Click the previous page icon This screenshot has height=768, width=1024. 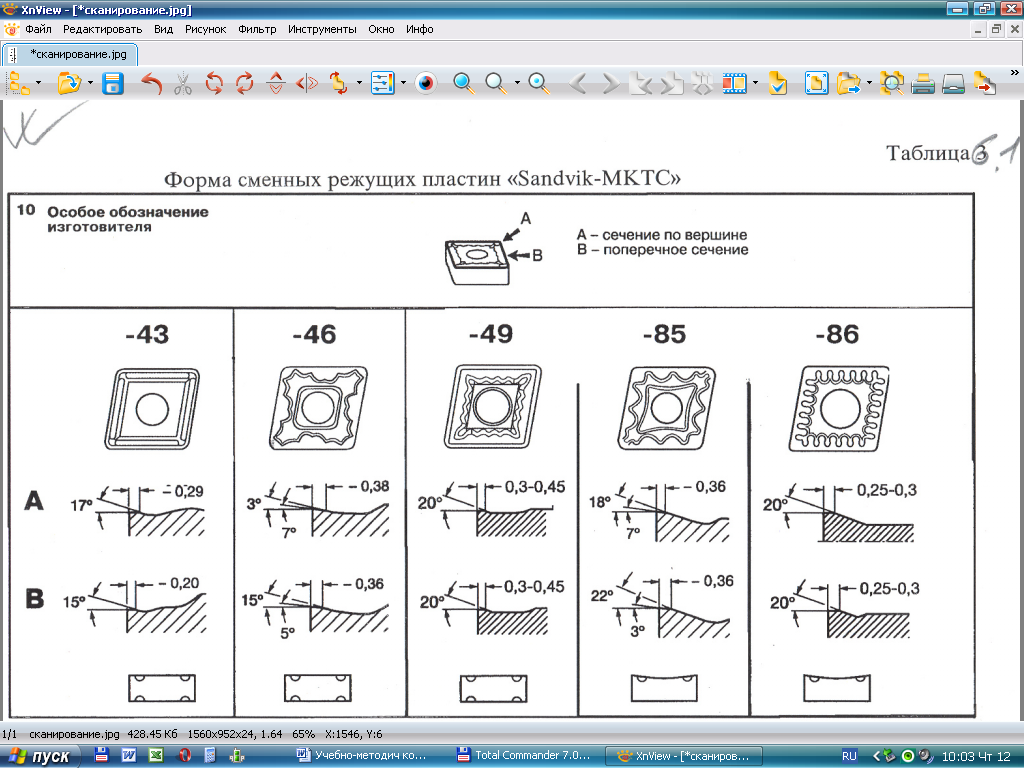pyautogui.click(x=642, y=84)
